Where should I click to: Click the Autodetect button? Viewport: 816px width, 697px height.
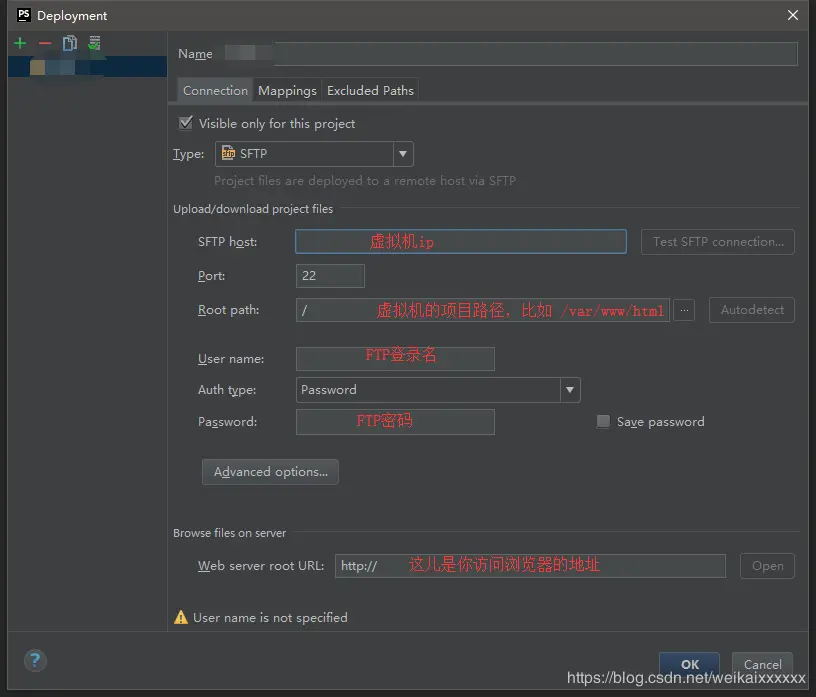pos(751,310)
